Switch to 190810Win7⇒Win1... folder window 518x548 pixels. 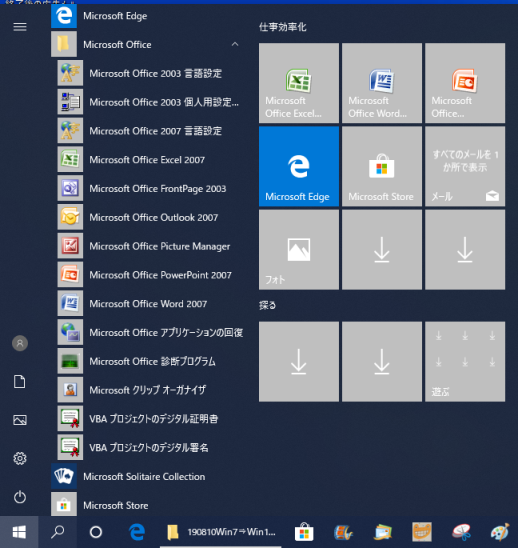pos(221,532)
